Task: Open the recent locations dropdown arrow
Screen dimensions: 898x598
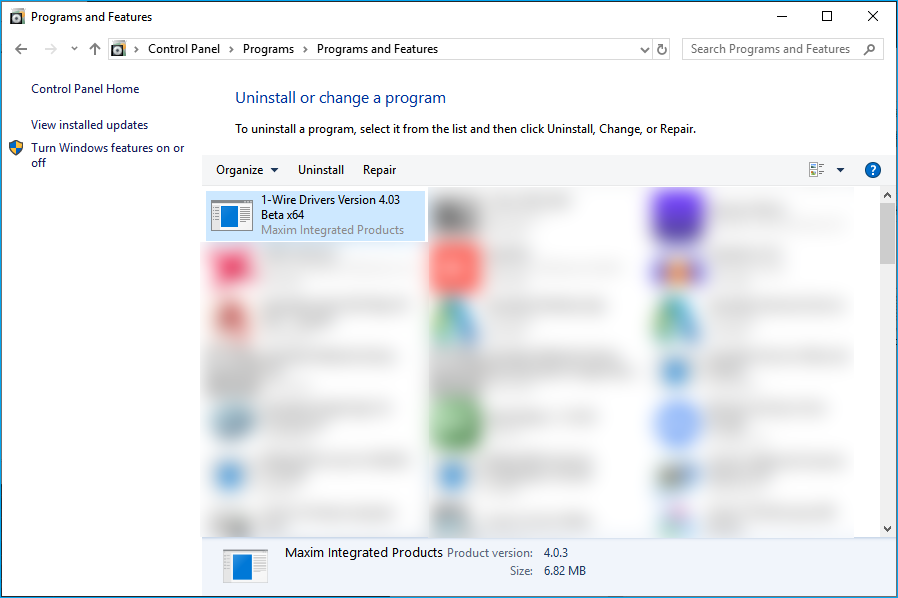Action: (74, 49)
